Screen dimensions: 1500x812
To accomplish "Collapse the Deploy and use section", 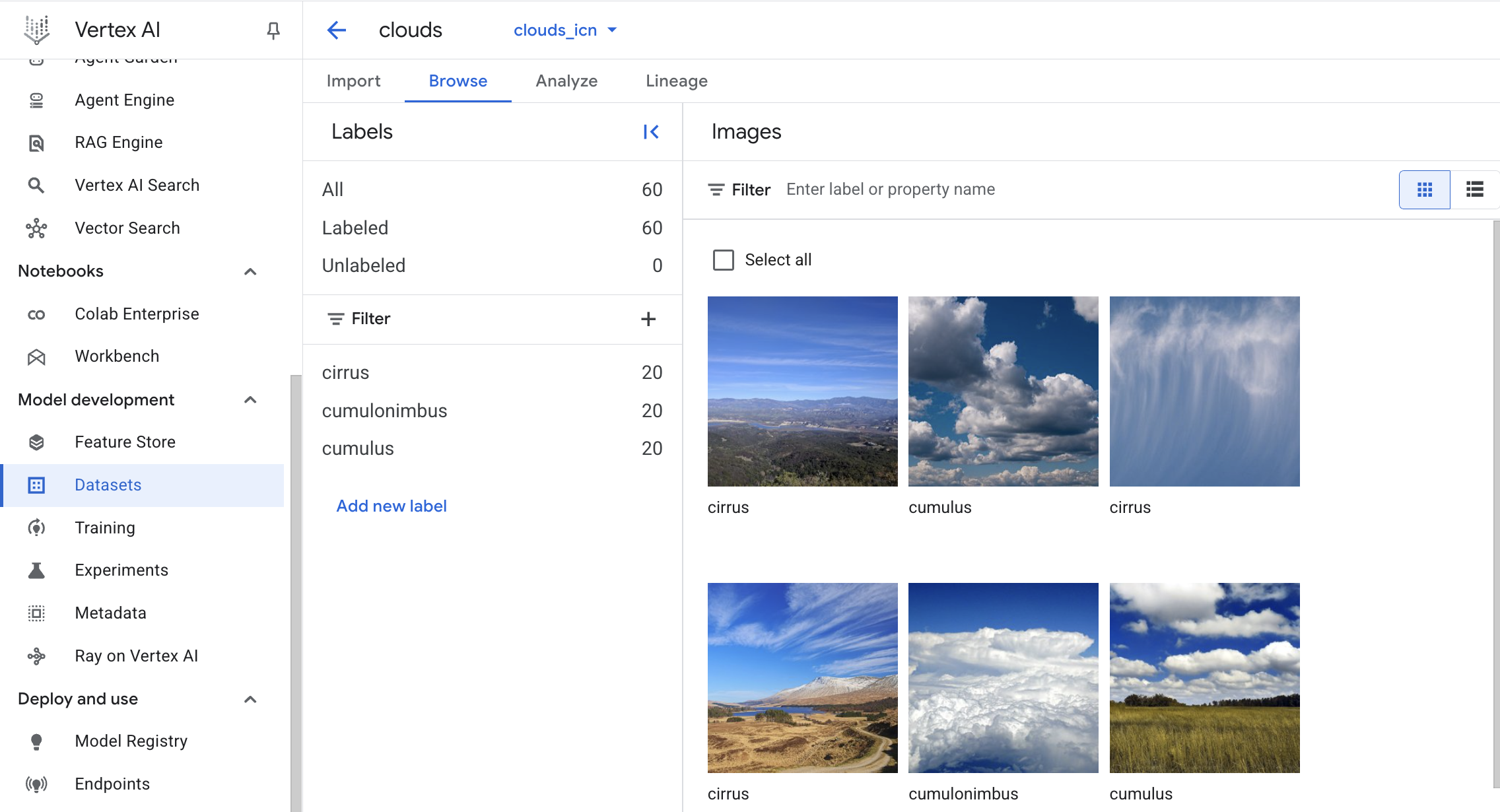I will (x=250, y=699).
